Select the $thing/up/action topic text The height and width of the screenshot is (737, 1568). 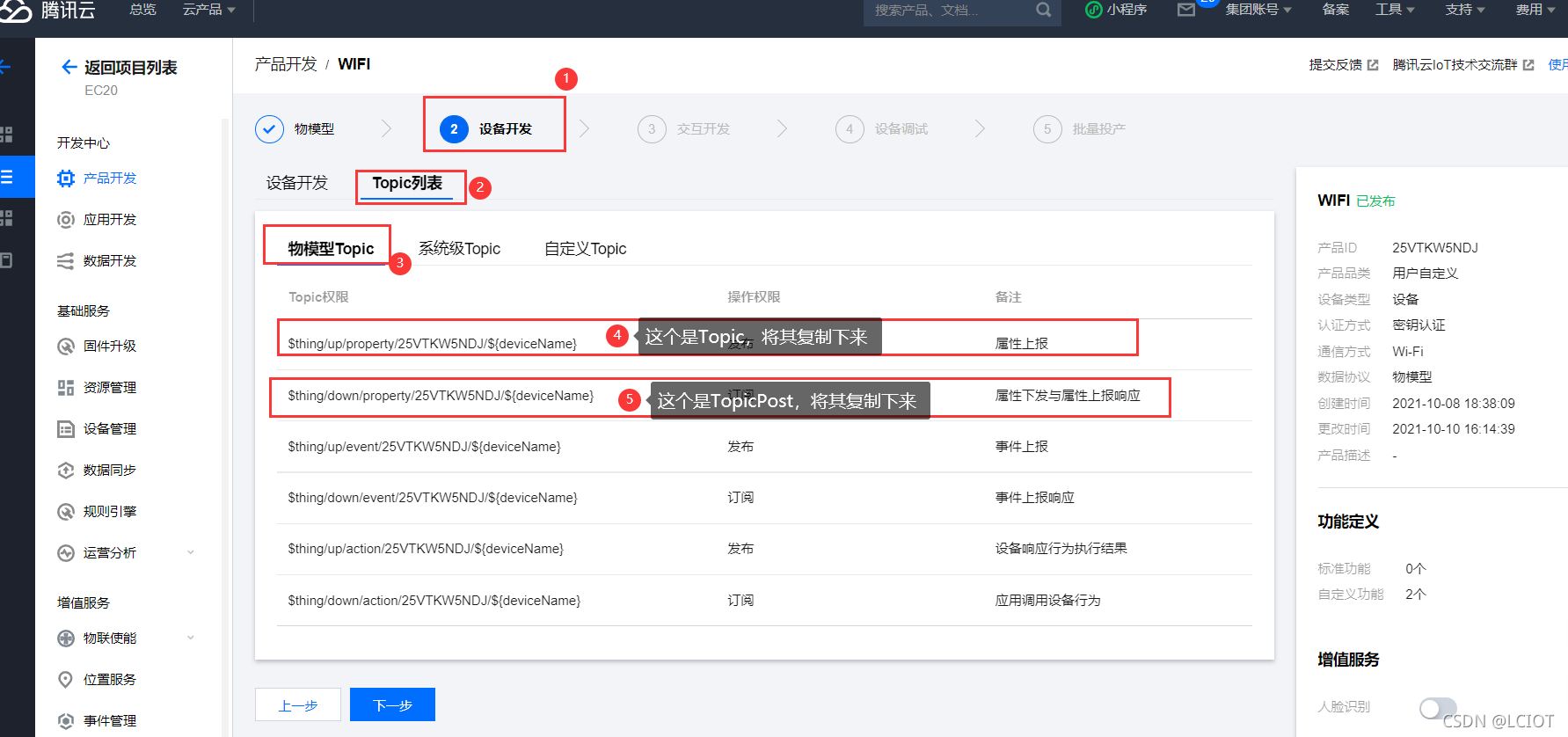tap(426, 549)
